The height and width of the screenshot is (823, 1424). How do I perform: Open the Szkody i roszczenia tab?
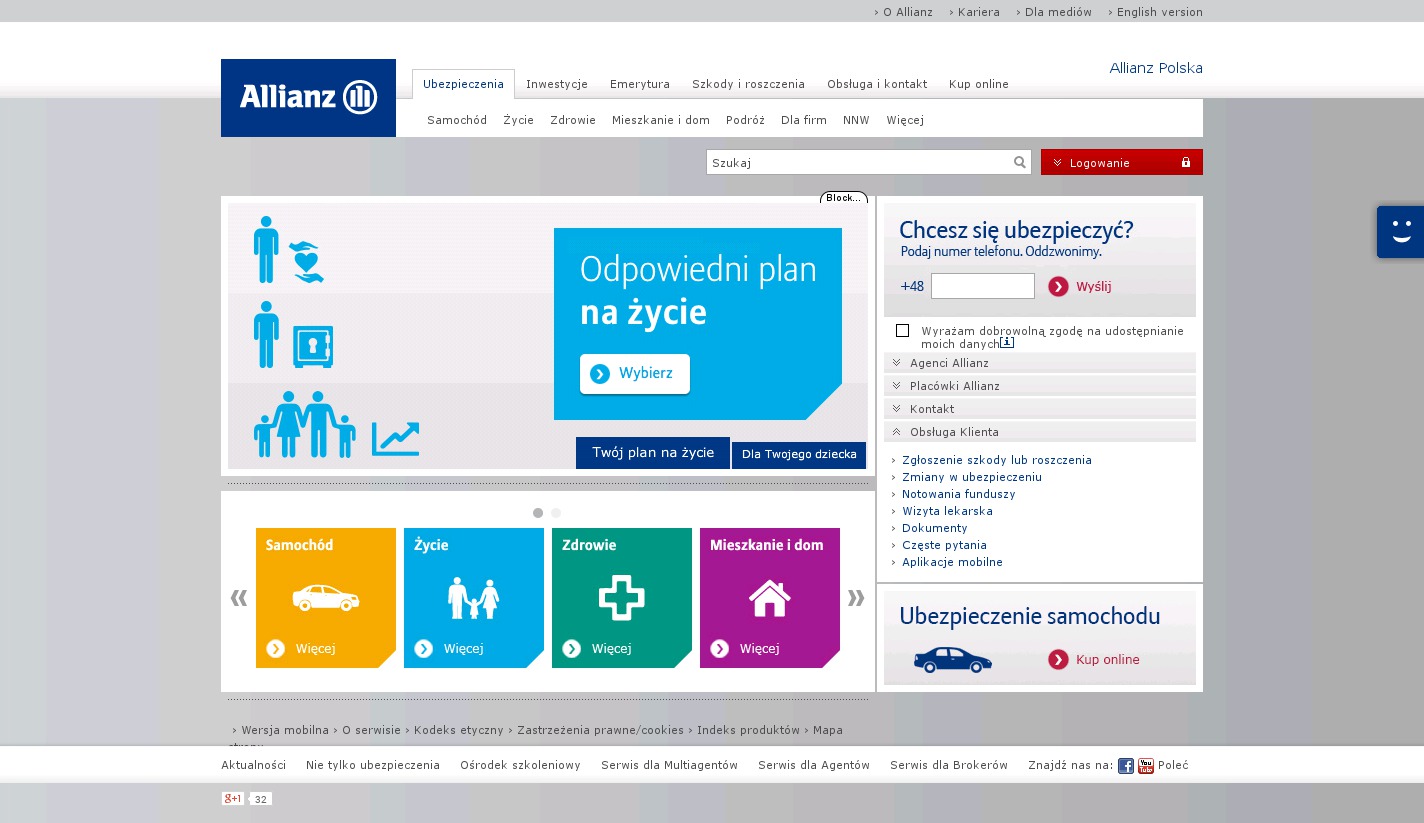(x=748, y=84)
